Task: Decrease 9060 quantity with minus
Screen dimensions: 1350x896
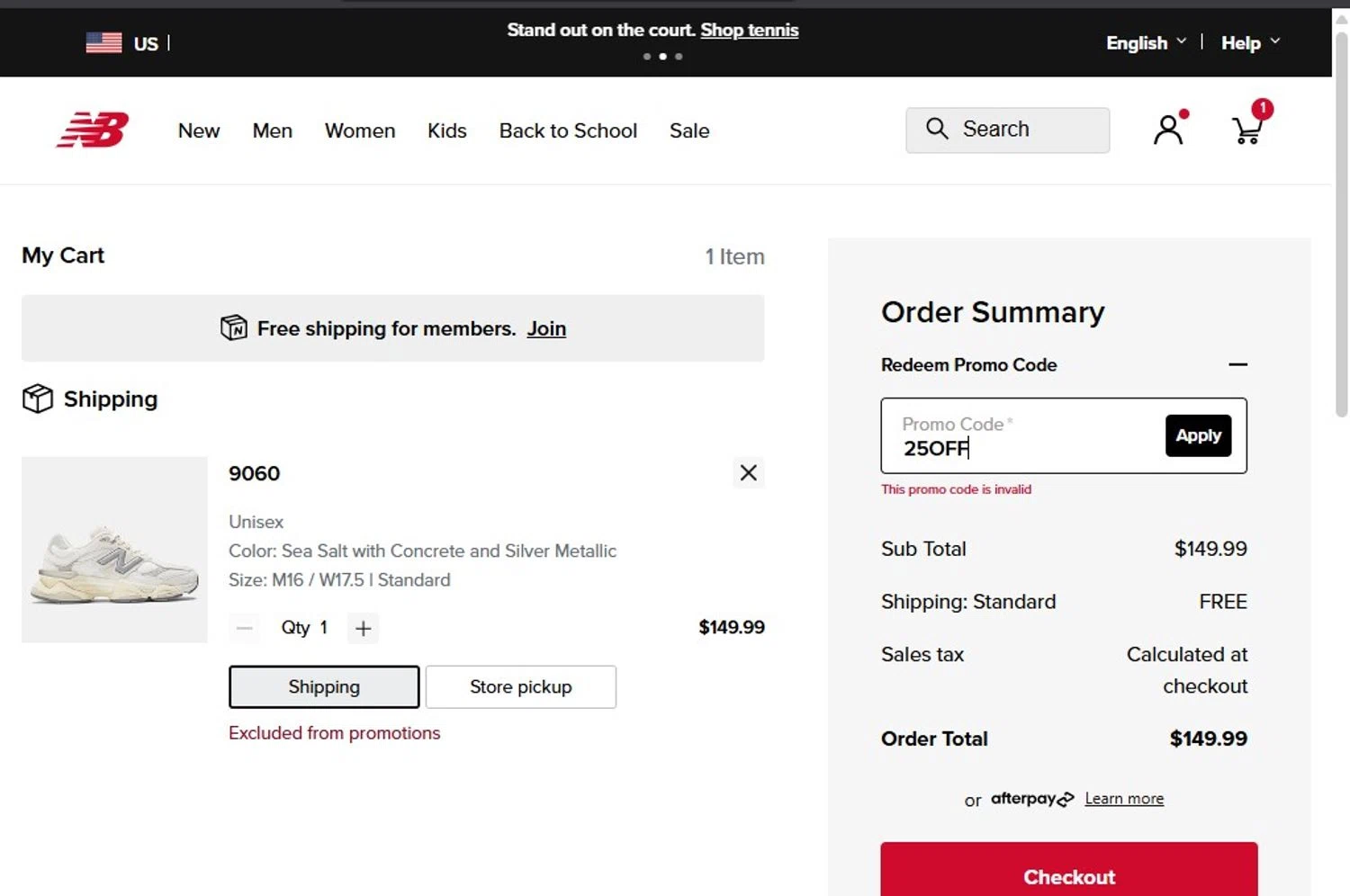Action: [x=244, y=628]
